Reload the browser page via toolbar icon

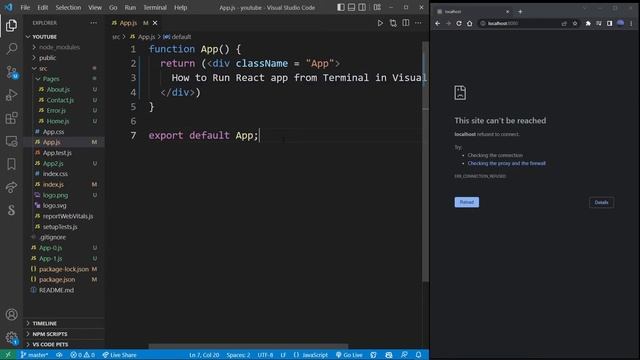click(x=459, y=24)
